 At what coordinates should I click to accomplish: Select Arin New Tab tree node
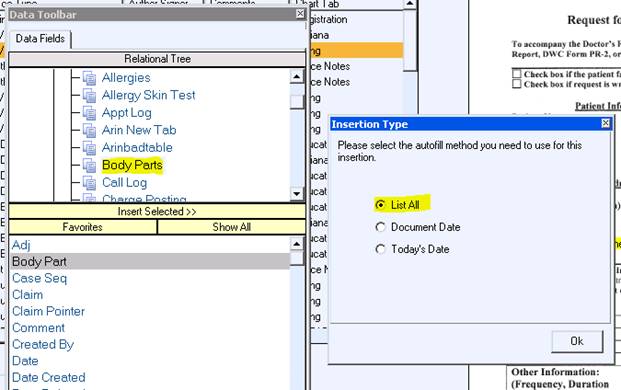(x=139, y=130)
